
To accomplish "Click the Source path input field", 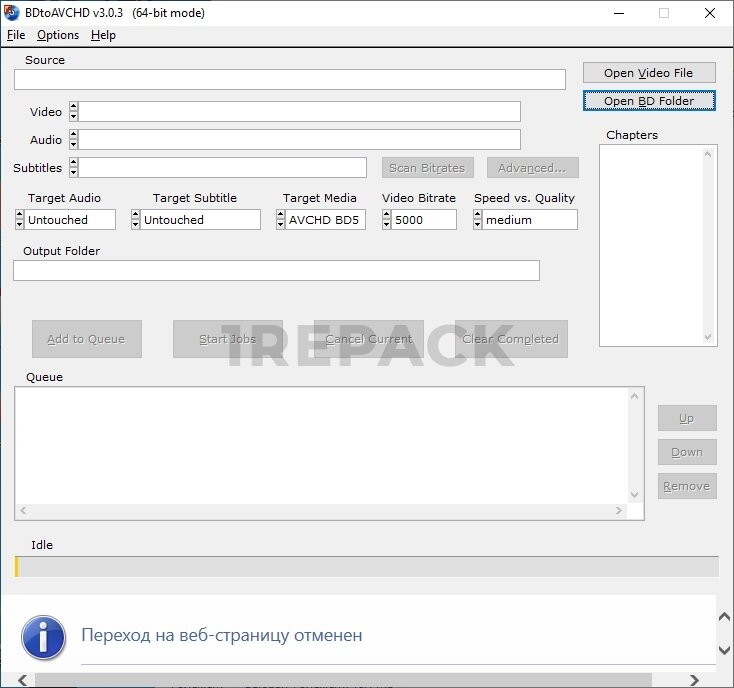I will click(290, 80).
